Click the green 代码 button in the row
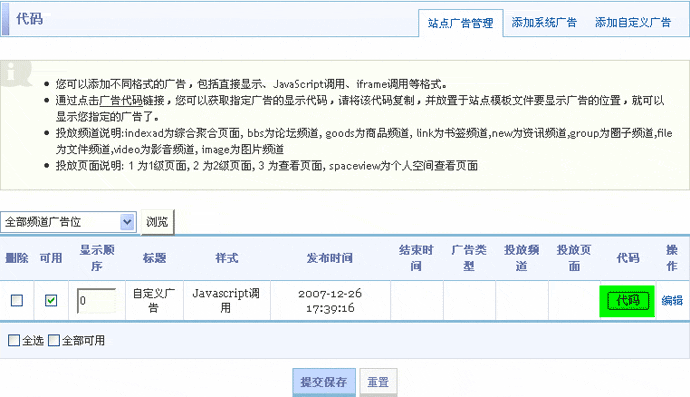The width and height of the screenshot is (690, 397). tap(628, 301)
